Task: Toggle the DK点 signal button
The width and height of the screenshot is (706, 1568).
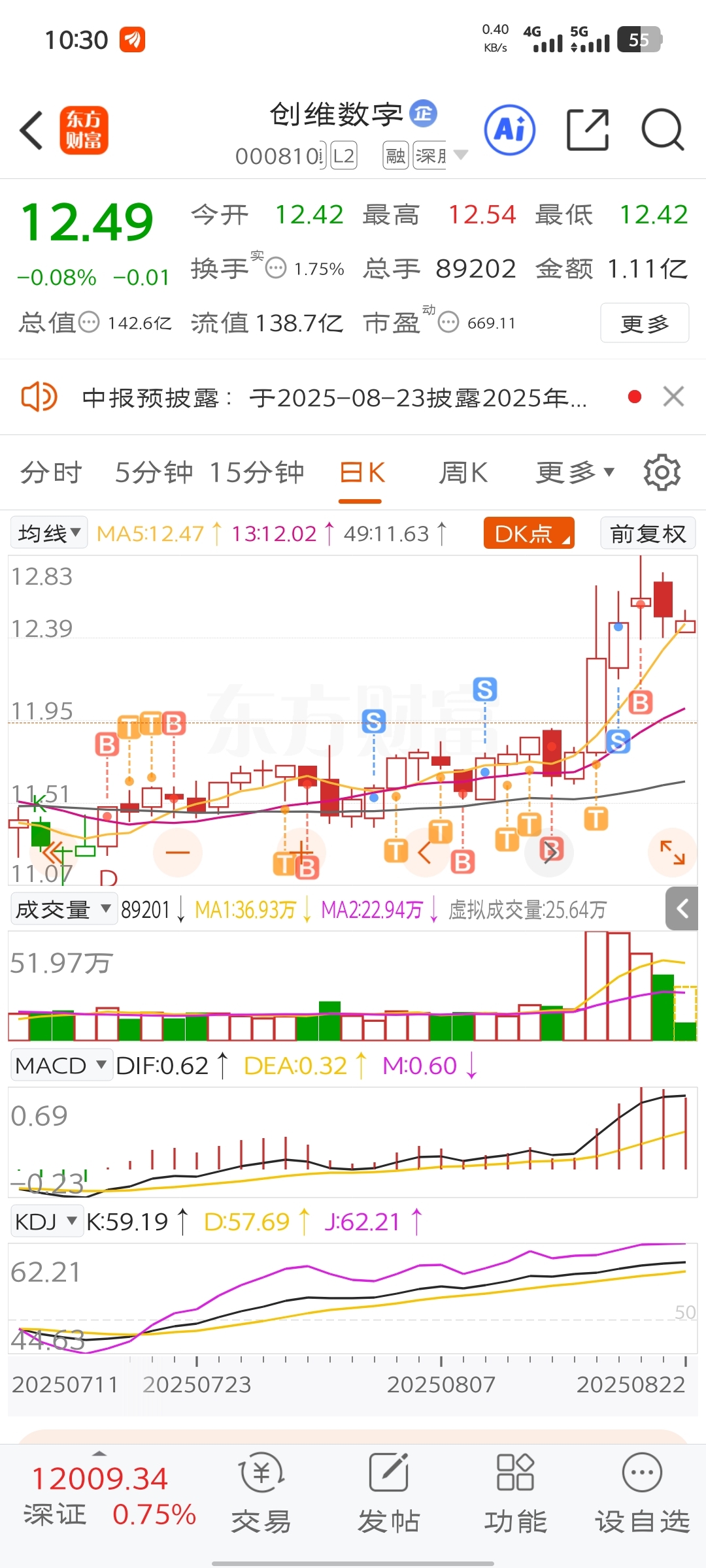Action: (x=529, y=533)
